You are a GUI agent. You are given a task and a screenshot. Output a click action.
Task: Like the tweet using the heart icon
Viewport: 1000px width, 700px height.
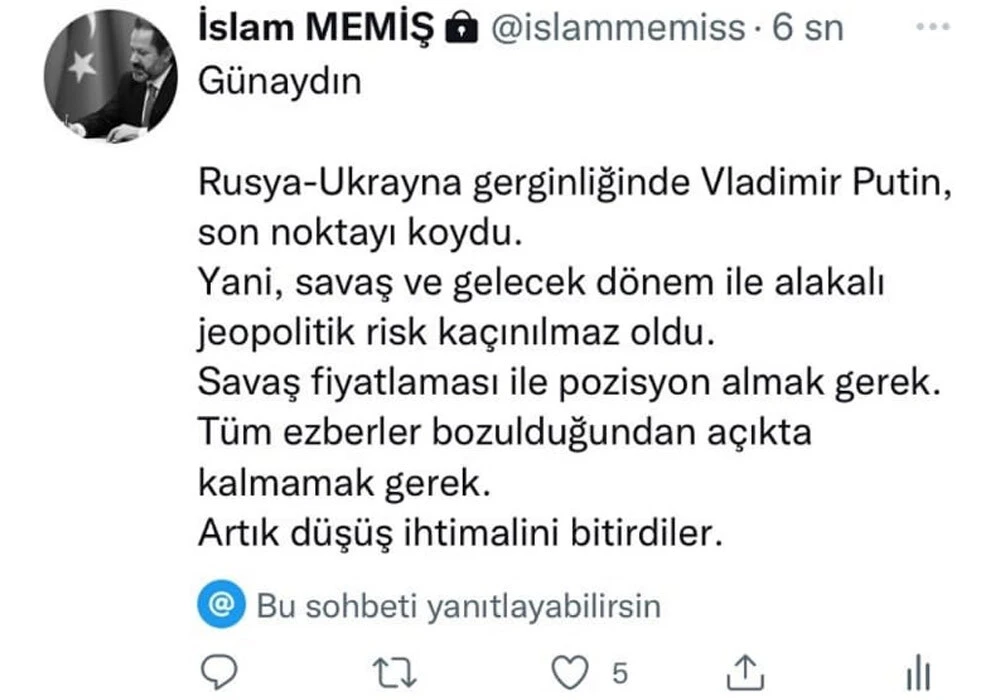(x=569, y=671)
